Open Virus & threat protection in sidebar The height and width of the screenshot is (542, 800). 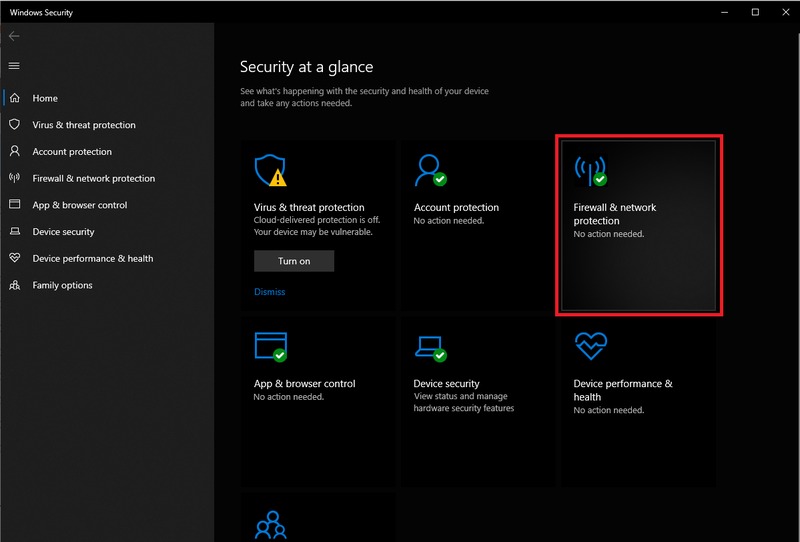point(83,125)
